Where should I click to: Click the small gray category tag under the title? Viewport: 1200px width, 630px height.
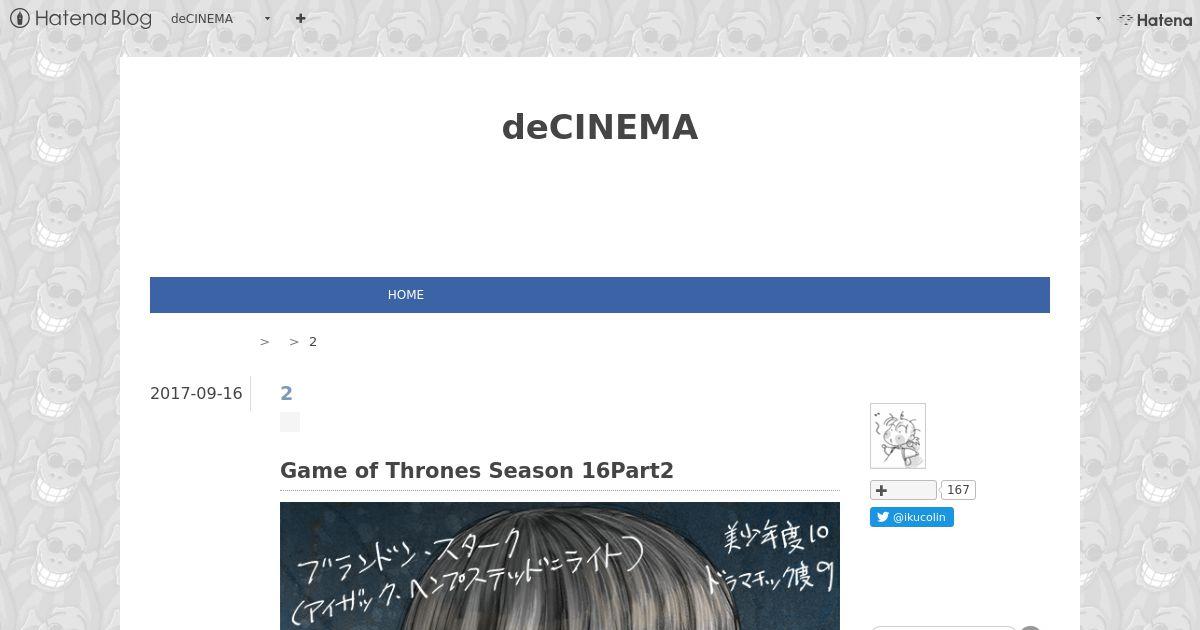point(290,422)
